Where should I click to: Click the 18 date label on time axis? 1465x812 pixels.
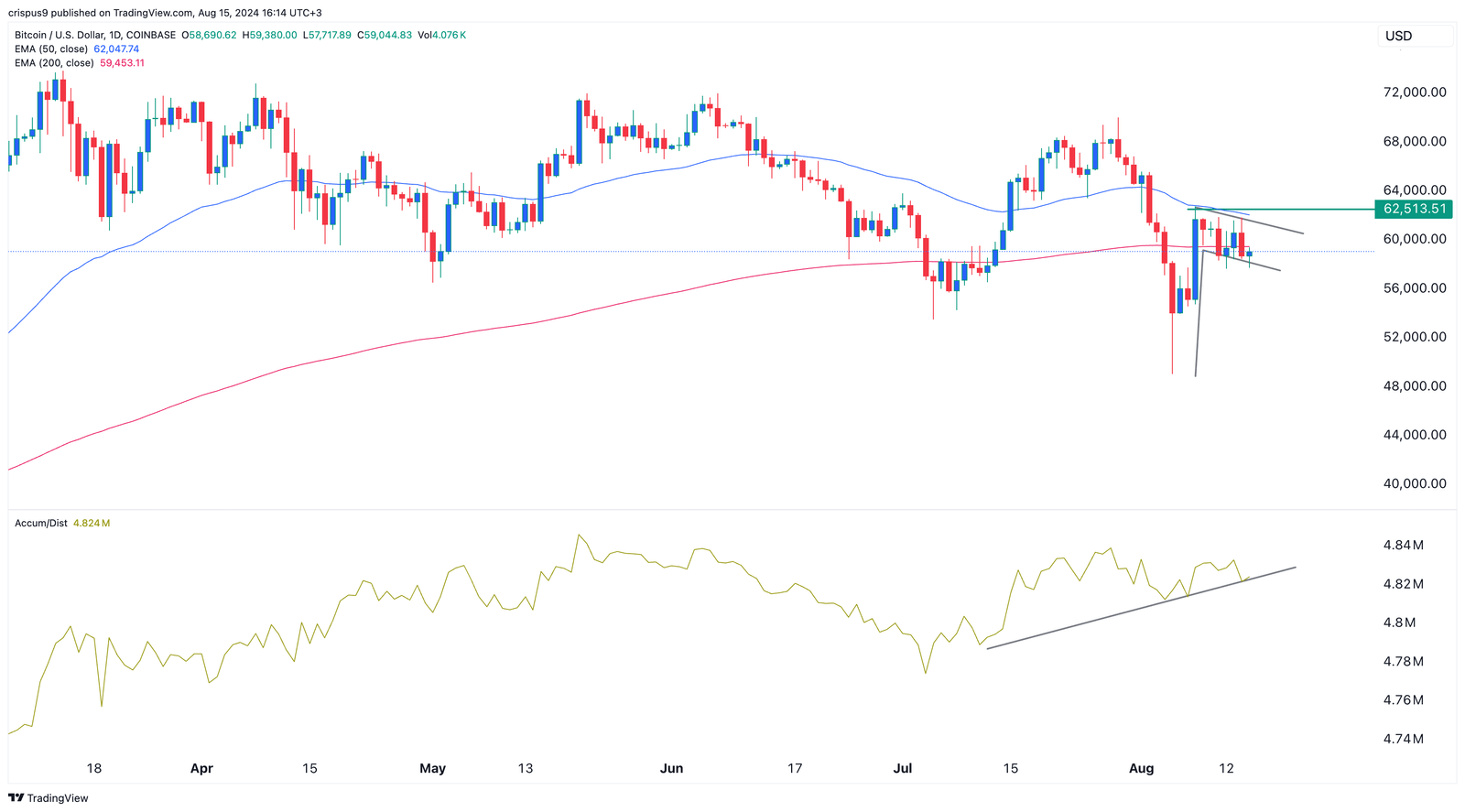click(93, 769)
